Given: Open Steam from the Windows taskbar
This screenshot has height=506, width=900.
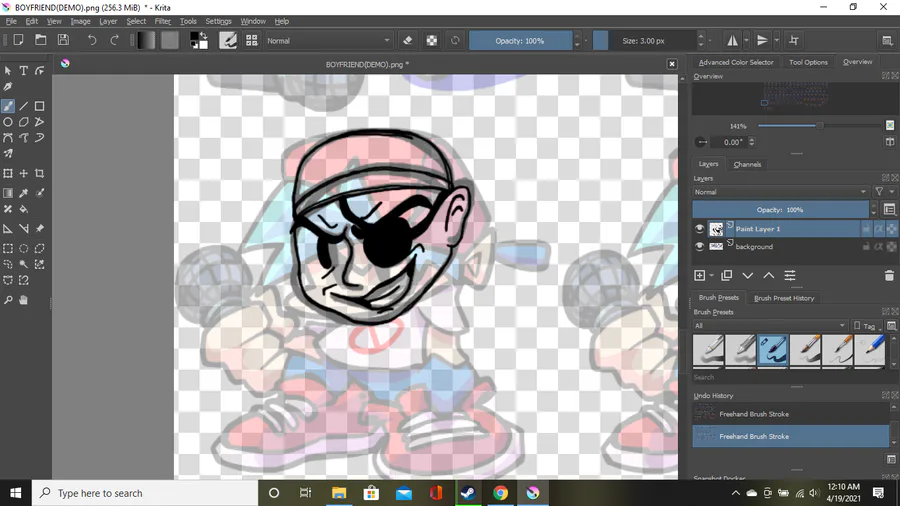Looking at the screenshot, I should (468, 493).
